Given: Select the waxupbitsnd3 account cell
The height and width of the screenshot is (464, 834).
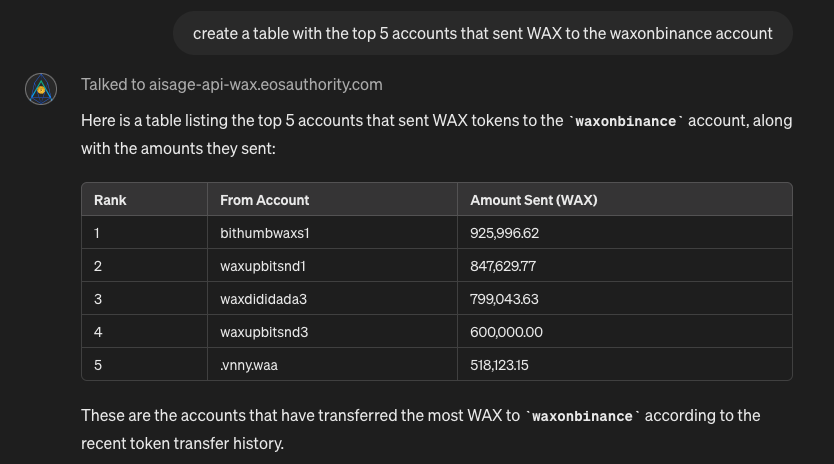Looking at the screenshot, I should [x=264, y=332].
